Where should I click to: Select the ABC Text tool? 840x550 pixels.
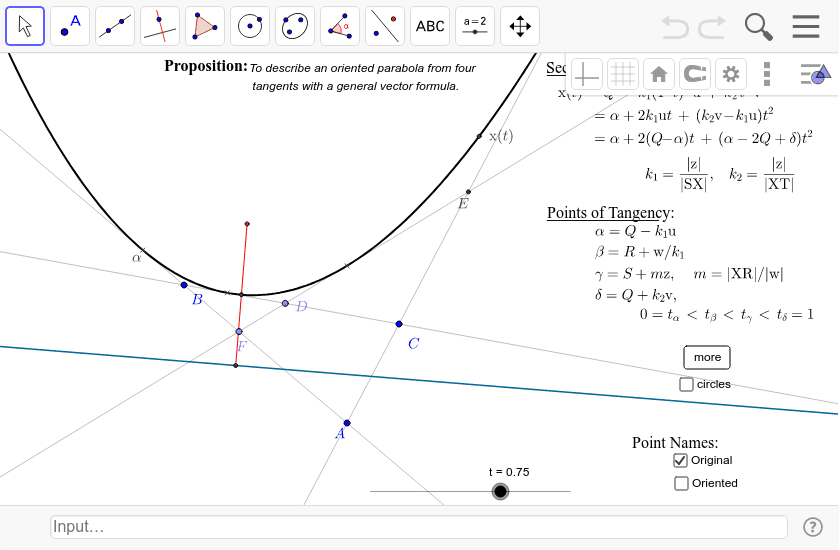coord(430,26)
